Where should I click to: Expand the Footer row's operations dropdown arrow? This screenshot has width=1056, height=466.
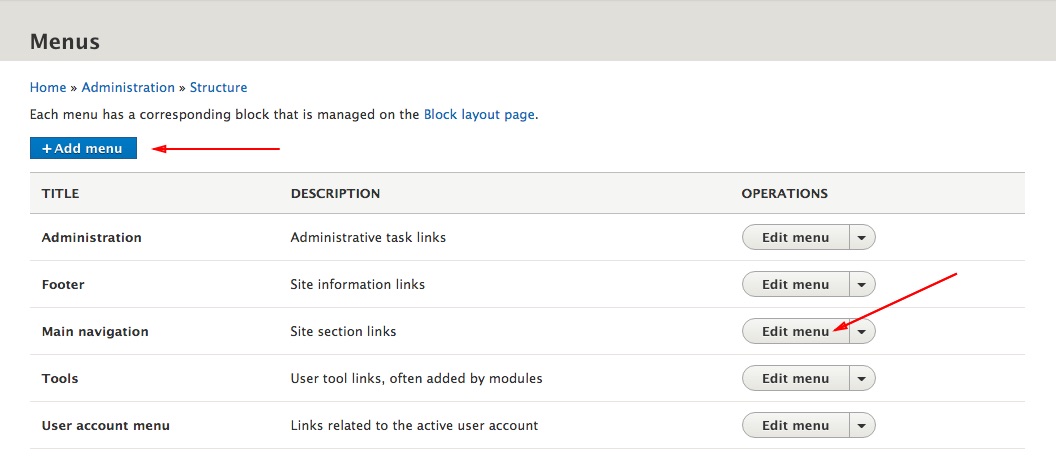coord(862,284)
